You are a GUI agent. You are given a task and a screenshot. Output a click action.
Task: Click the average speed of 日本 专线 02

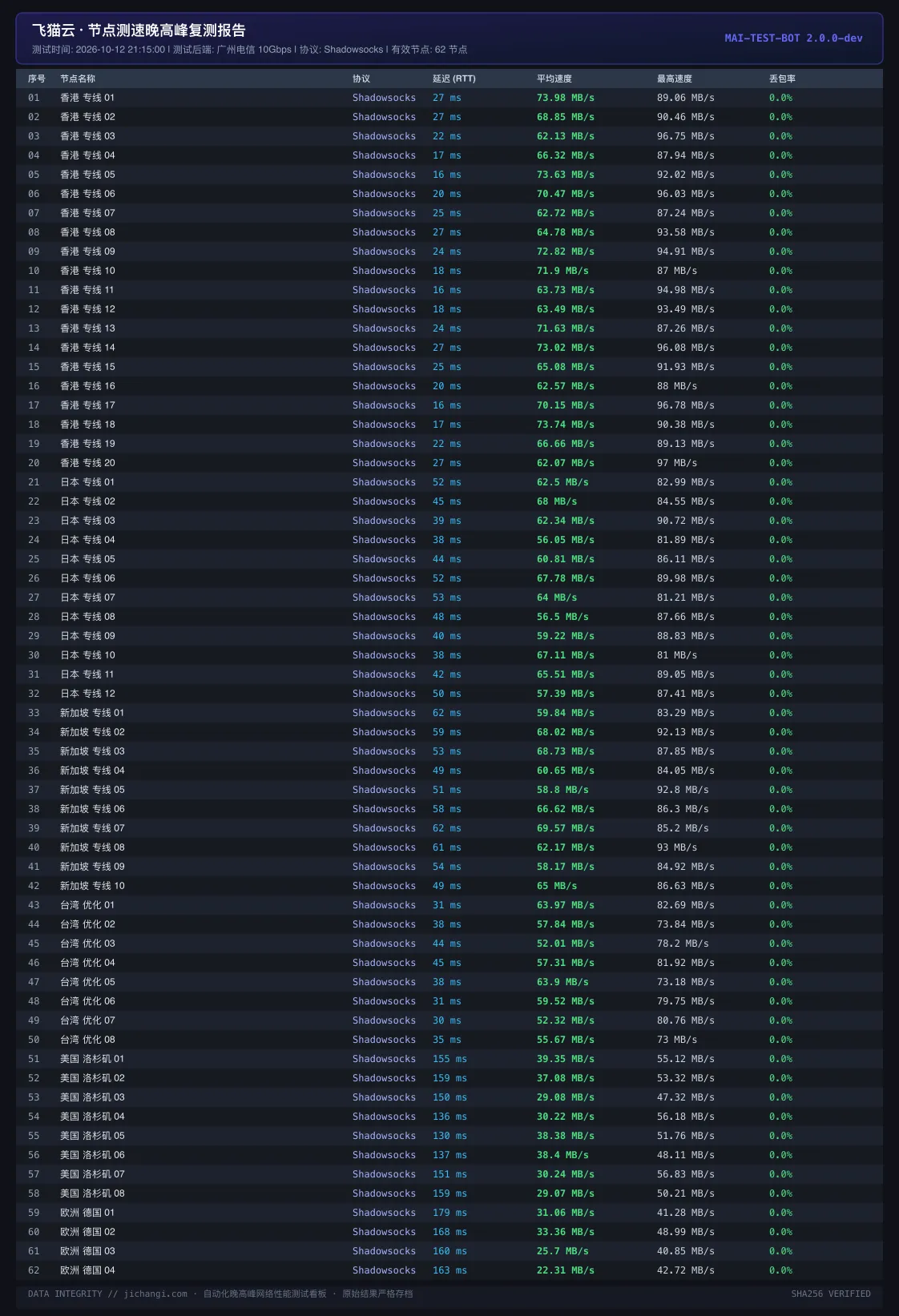(557, 501)
